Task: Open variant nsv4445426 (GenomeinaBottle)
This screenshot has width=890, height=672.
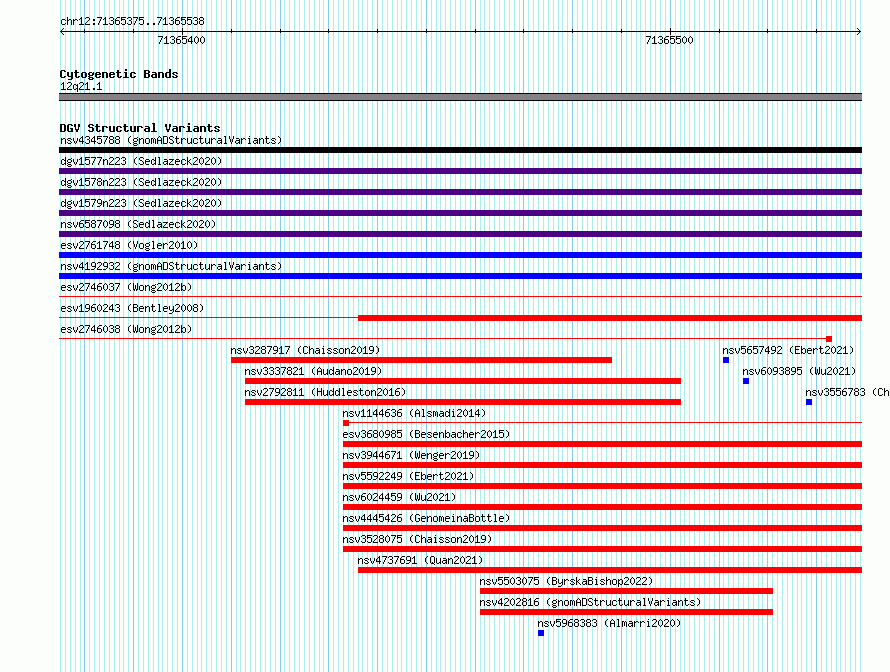Action: [426, 518]
